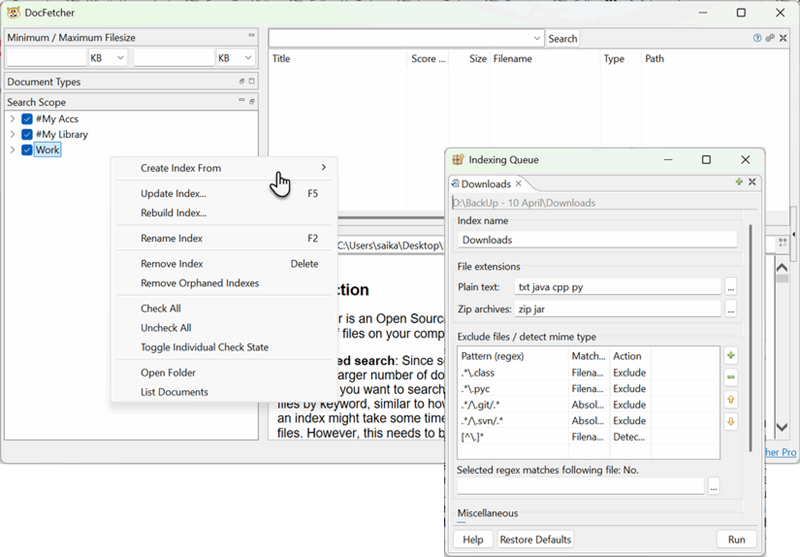Click the DocFetcher dog icon in title bar
800x557 pixels.
pos(13,12)
